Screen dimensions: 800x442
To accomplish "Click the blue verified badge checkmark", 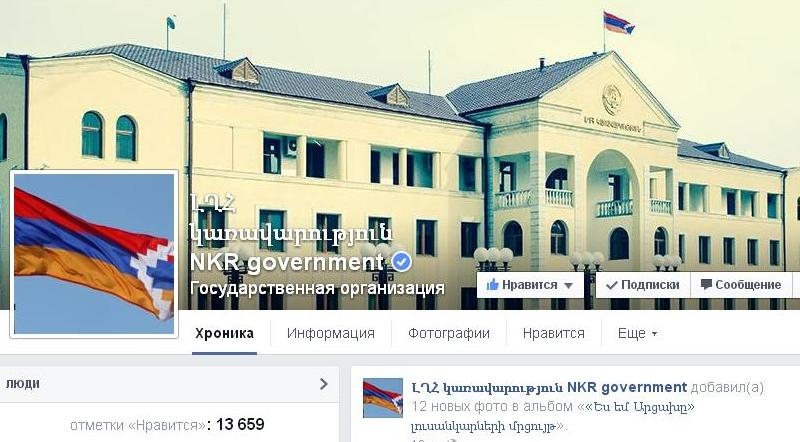I will pyautogui.click(x=402, y=262).
